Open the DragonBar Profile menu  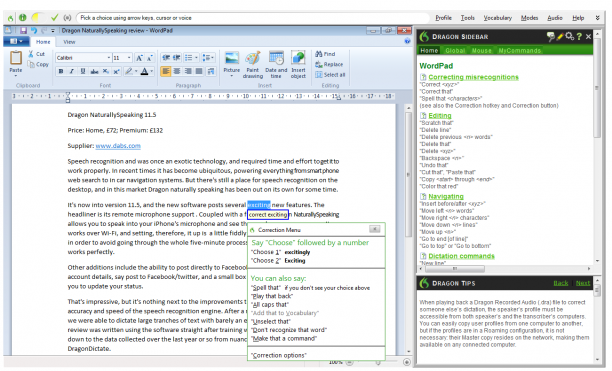click(443, 18)
